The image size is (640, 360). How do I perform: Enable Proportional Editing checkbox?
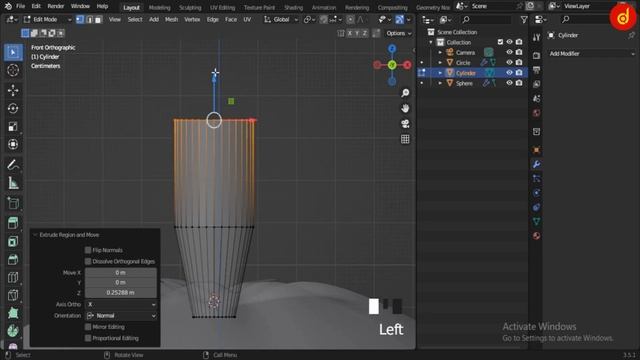point(88,338)
